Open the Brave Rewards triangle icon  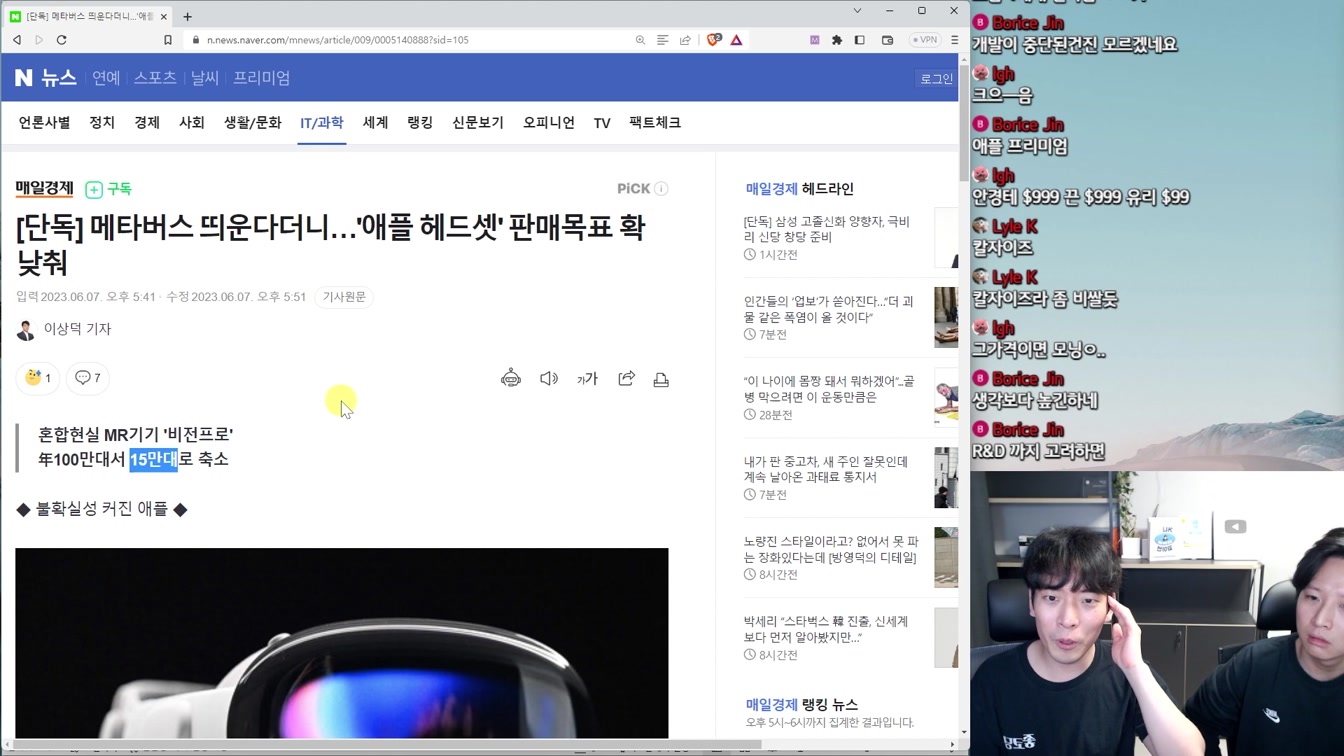pyautogui.click(x=736, y=40)
